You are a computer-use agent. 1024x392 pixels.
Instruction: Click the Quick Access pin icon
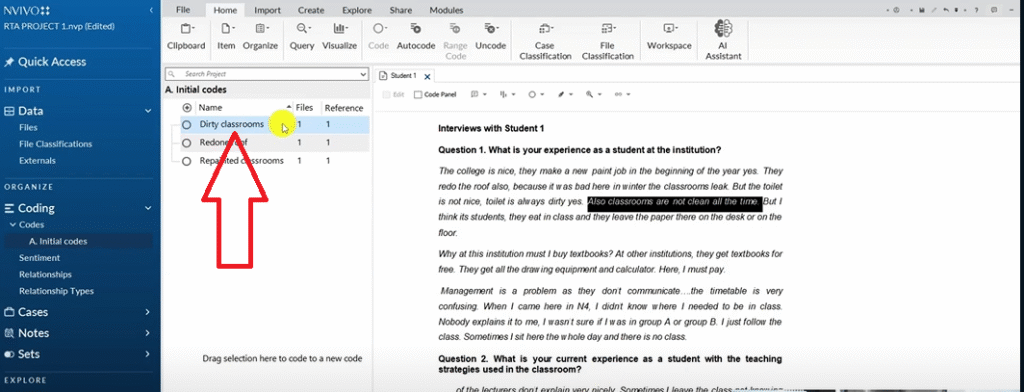coord(9,62)
